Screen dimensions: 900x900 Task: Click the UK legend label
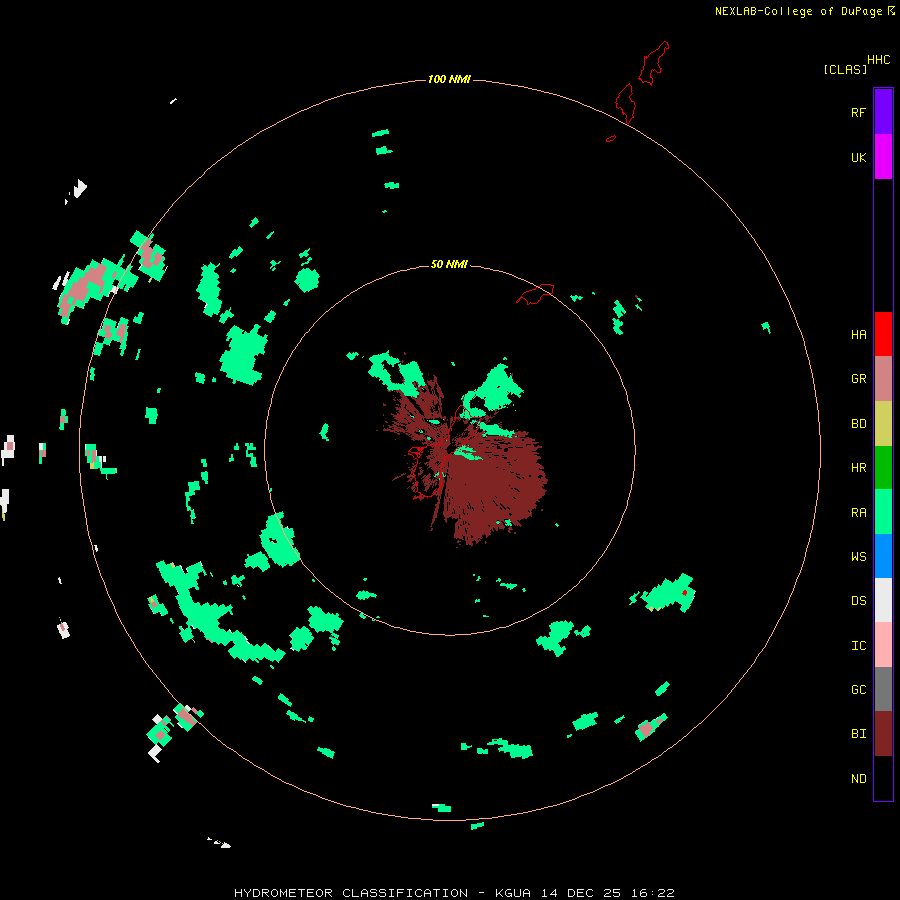click(x=858, y=157)
